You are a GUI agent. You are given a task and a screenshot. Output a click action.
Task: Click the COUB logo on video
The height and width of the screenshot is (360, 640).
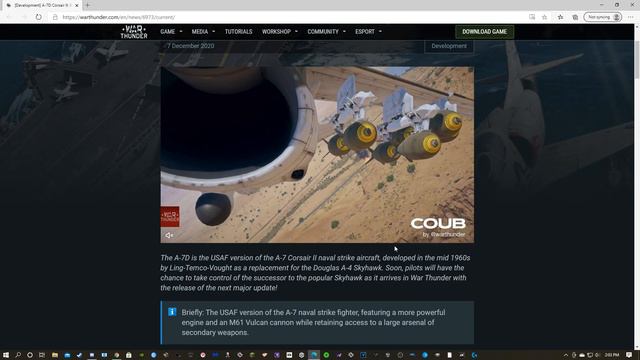tap(438, 223)
